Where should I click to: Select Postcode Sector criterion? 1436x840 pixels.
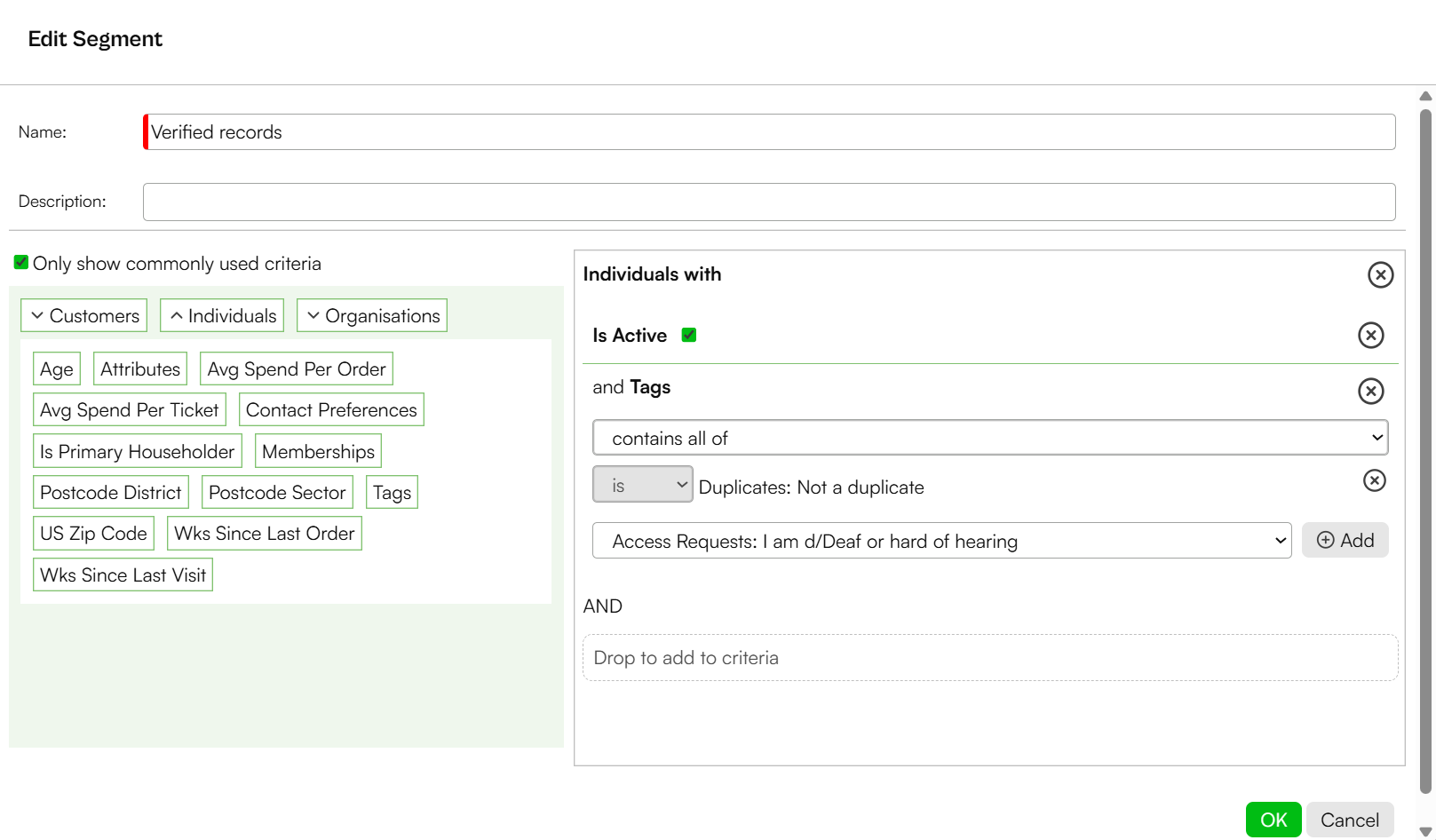click(x=277, y=492)
